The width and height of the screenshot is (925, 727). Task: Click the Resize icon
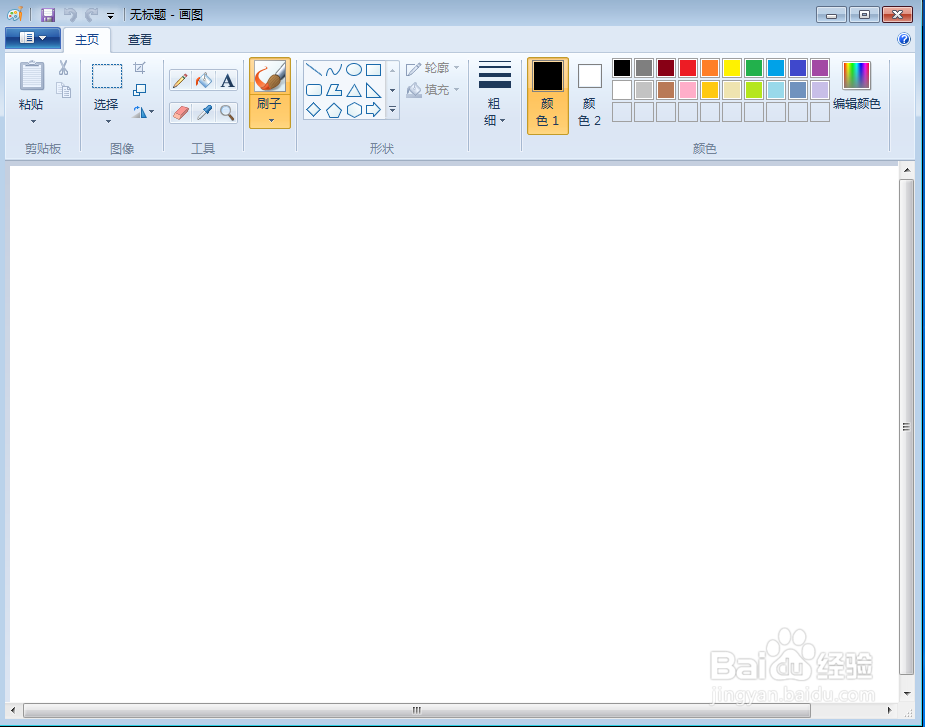coord(139,90)
